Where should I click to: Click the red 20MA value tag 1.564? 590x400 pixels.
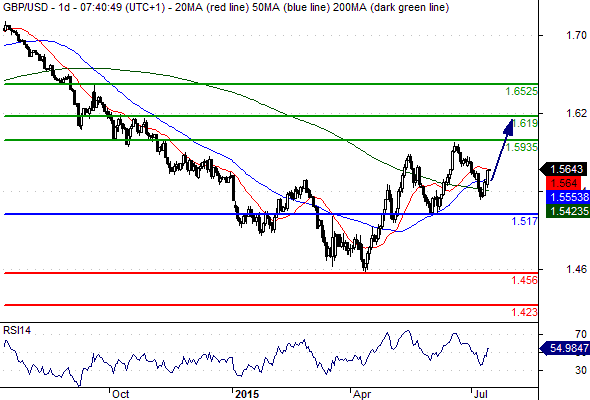coord(564,183)
